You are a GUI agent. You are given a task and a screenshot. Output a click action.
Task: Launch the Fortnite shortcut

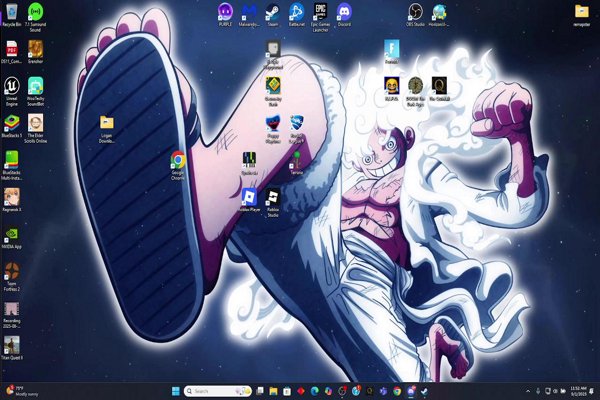pyautogui.click(x=391, y=52)
